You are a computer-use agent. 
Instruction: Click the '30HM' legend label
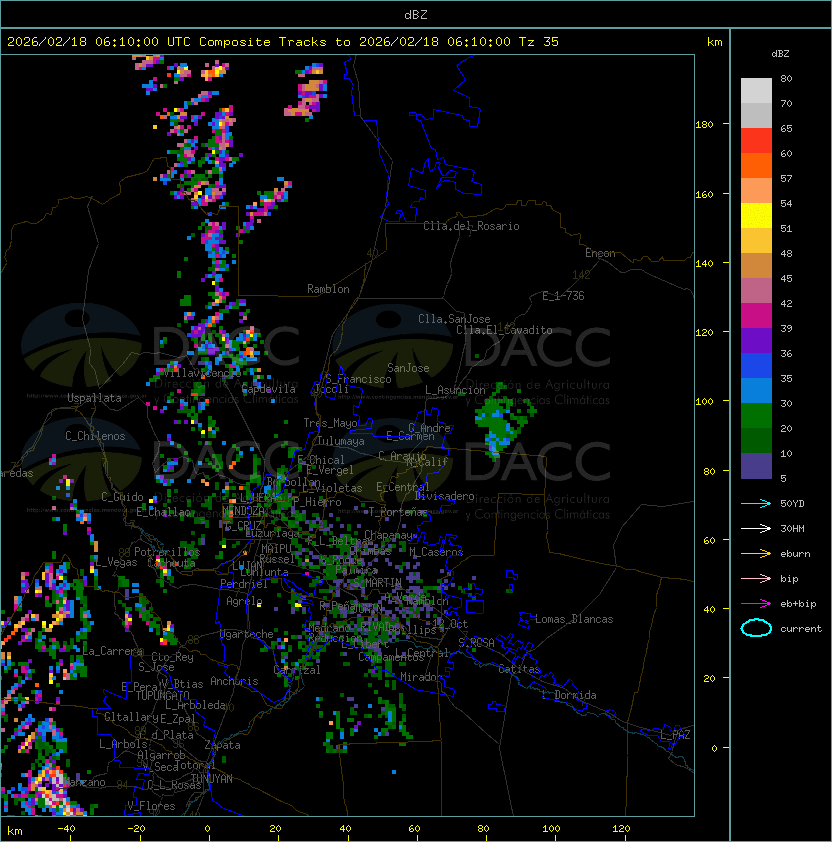(x=792, y=528)
